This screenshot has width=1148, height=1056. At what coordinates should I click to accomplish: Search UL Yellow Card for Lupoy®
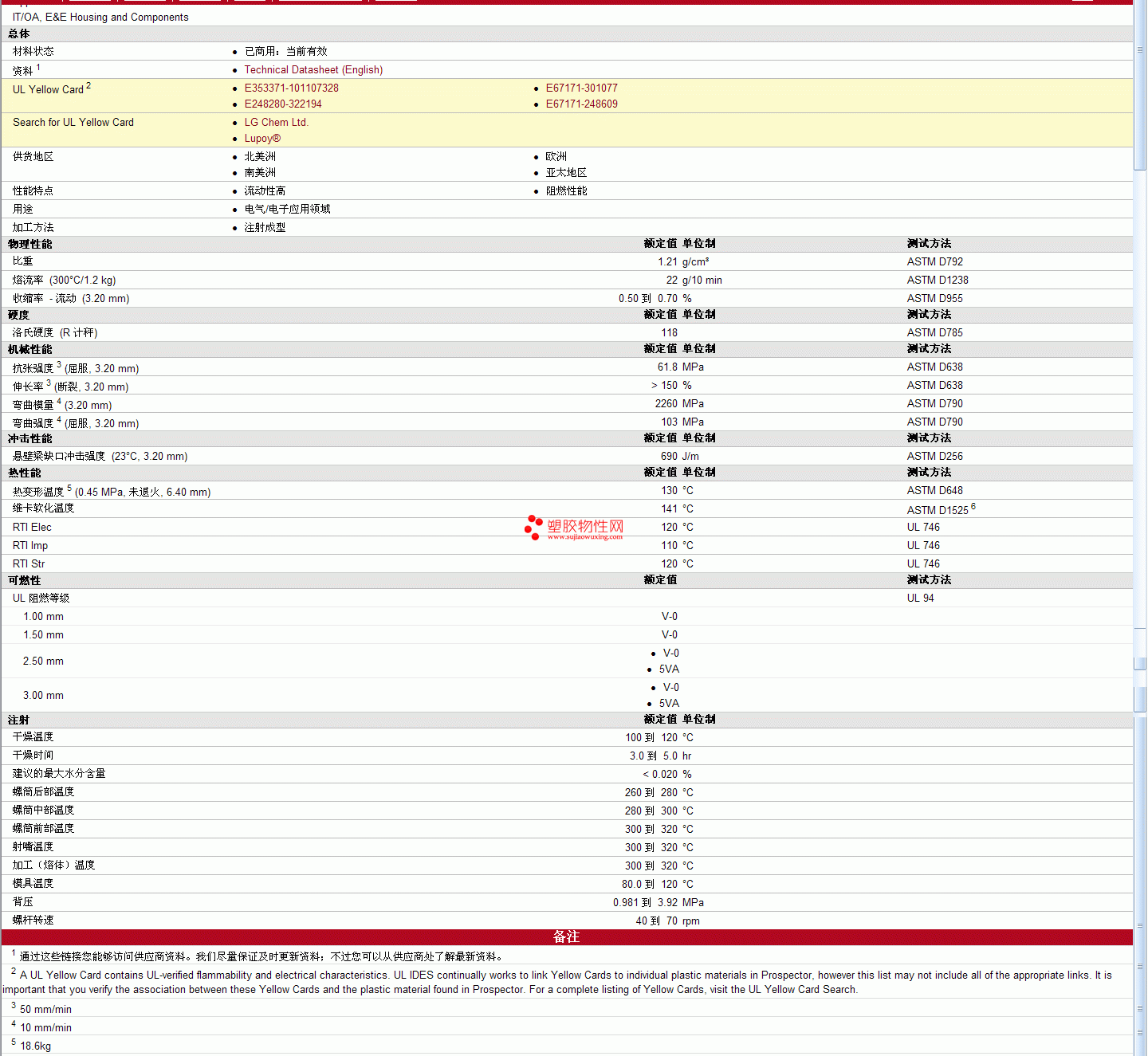(262, 139)
